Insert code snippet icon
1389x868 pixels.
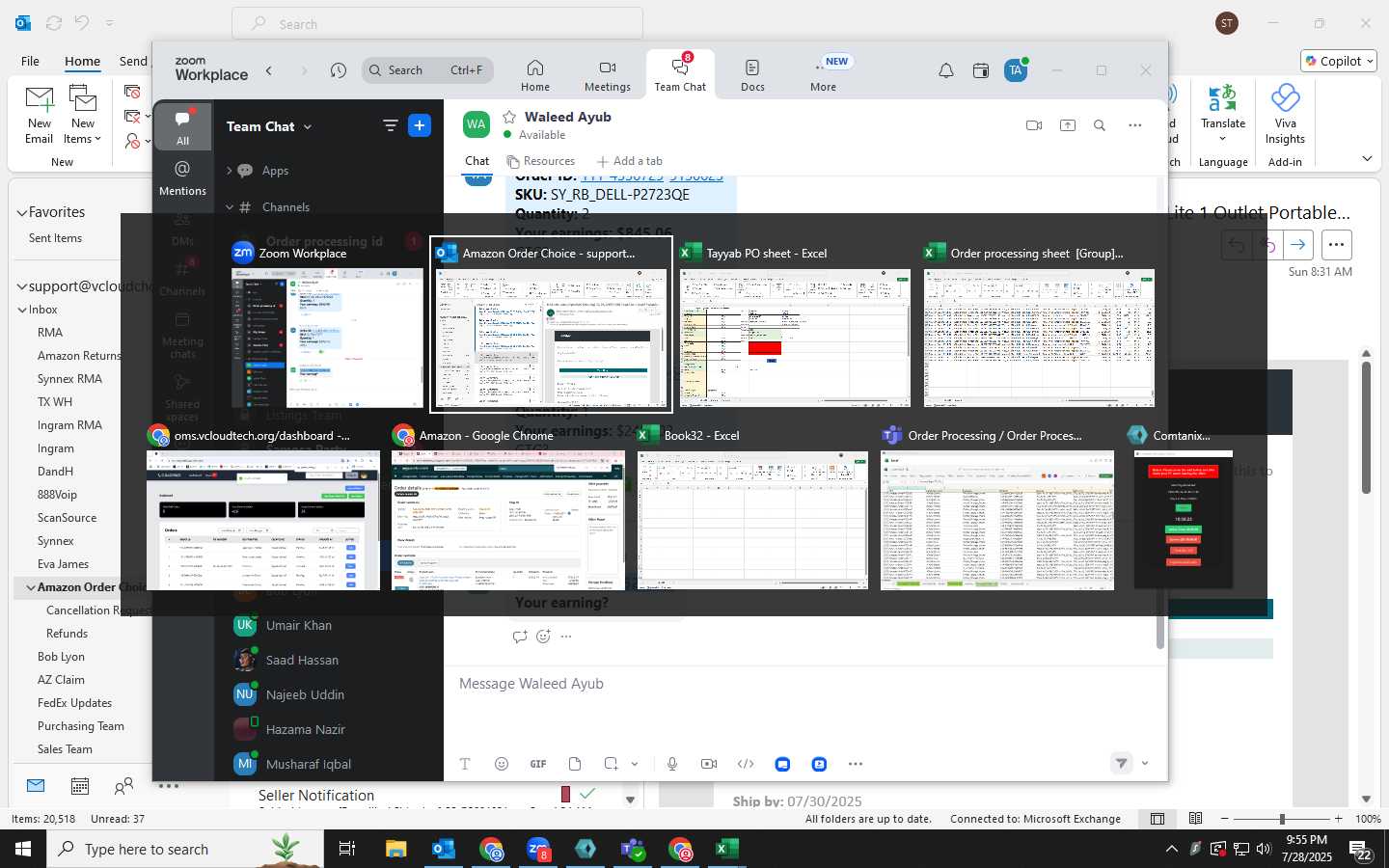[746, 764]
